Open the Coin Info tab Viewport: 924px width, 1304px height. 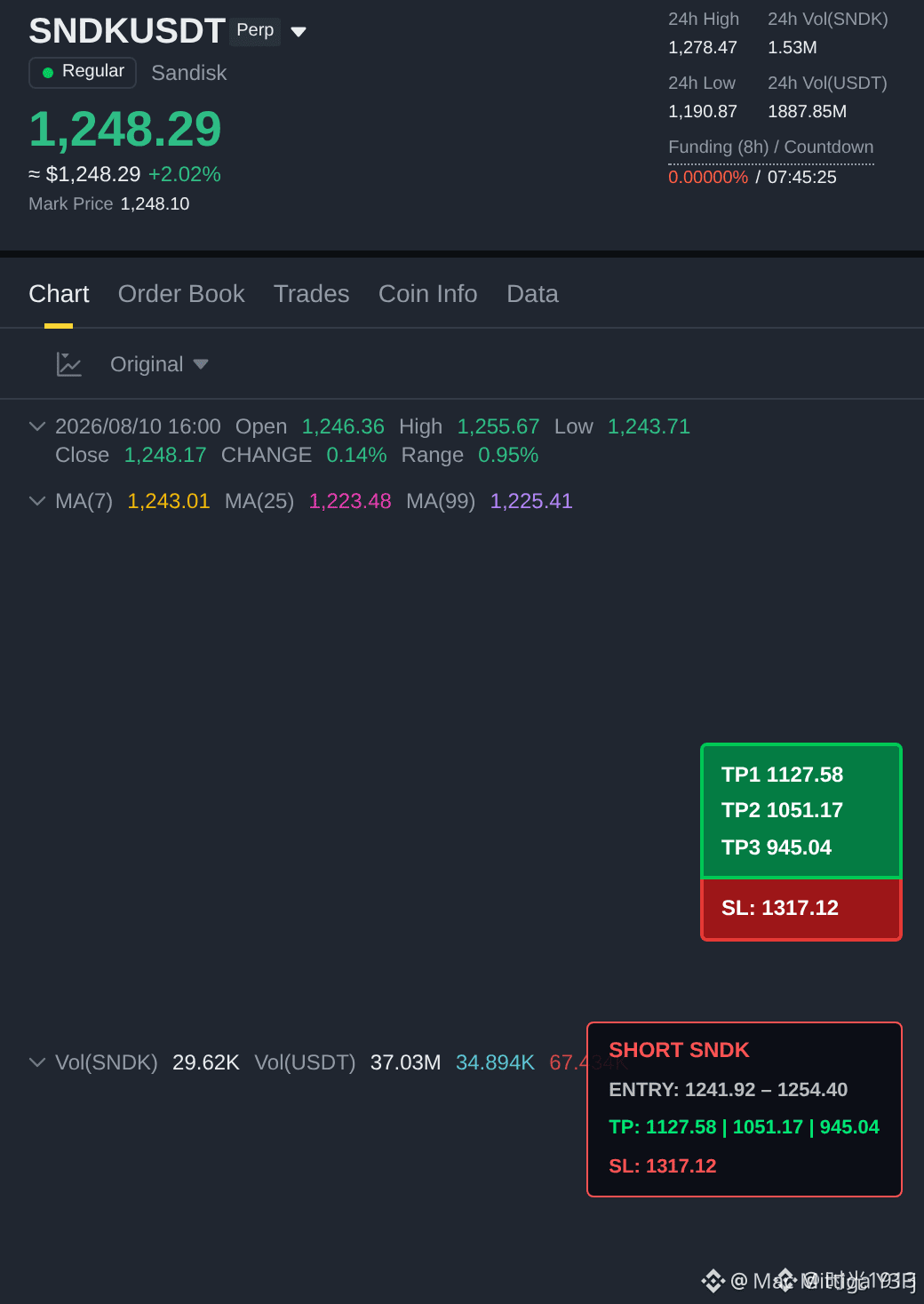pos(427,294)
